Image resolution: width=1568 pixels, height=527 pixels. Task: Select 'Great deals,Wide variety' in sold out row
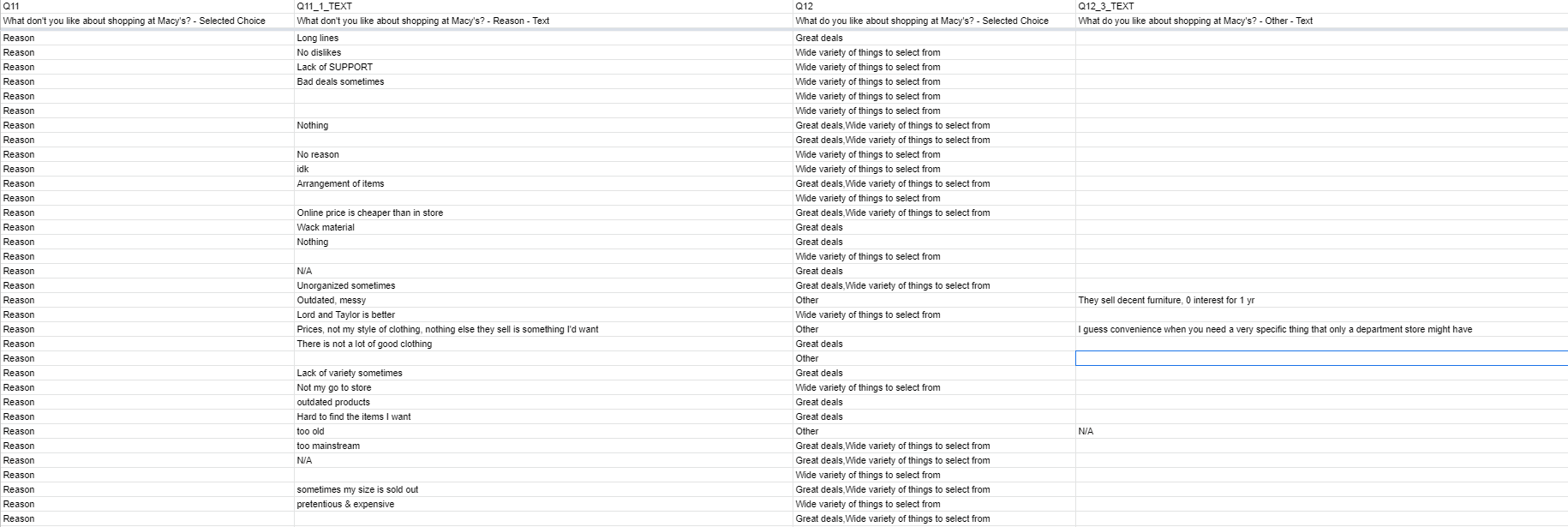click(934, 489)
